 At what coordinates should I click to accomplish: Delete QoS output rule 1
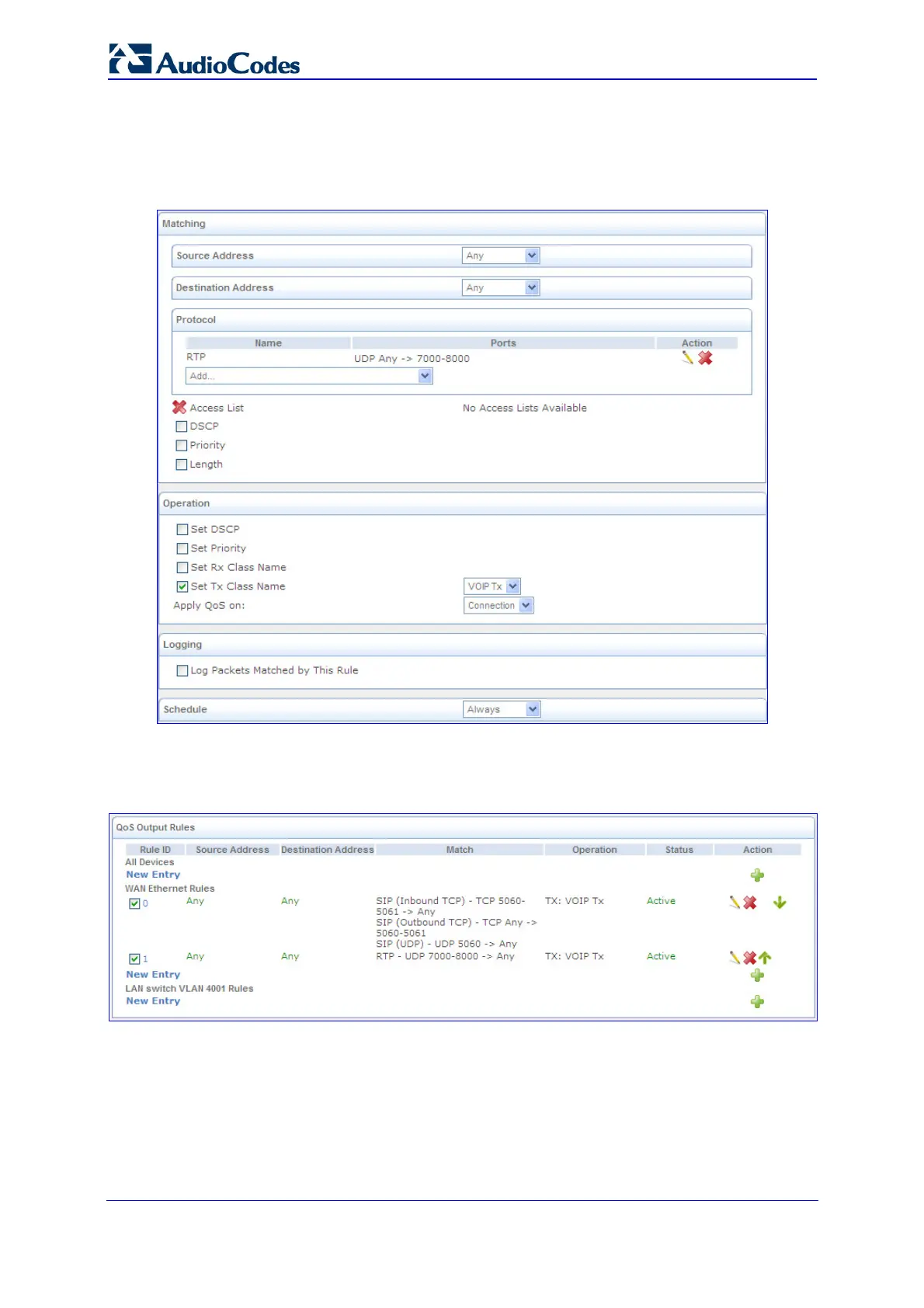coord(749,958)
